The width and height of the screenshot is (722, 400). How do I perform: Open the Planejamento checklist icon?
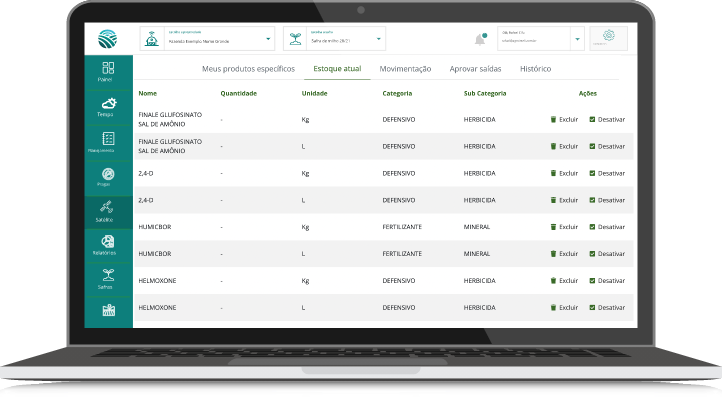point(108,139)
